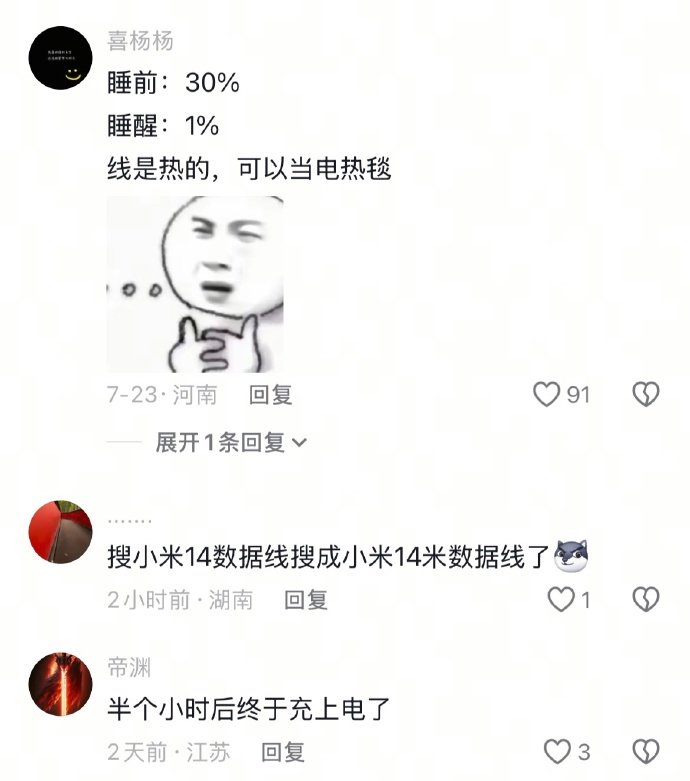Like the comment by 喜杨杨
This screenshot has height=781, width=690.
pyautogui.click(x=546, y=394)
